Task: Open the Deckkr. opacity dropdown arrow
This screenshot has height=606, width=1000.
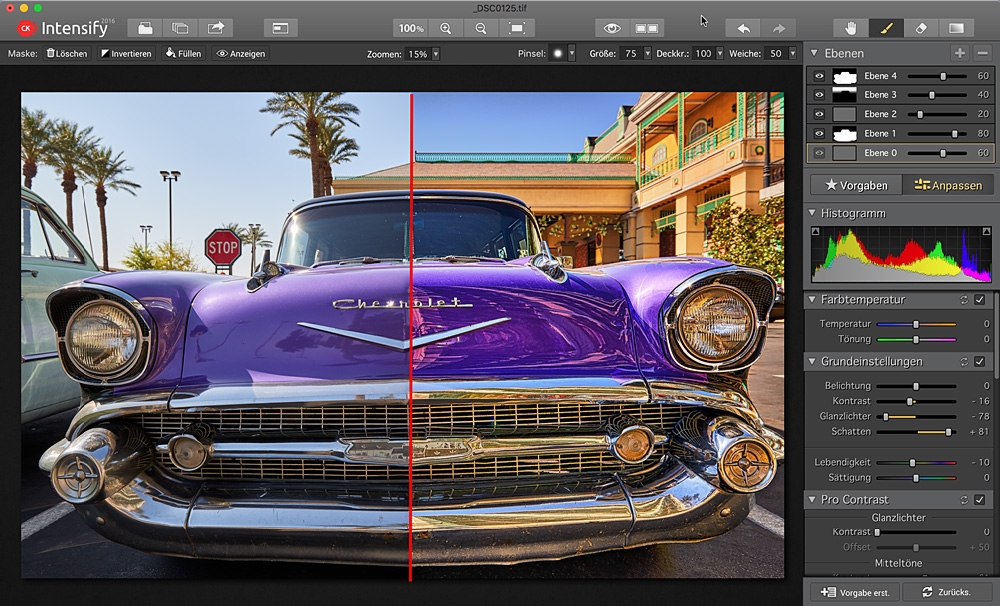Action: click(719, 54)
